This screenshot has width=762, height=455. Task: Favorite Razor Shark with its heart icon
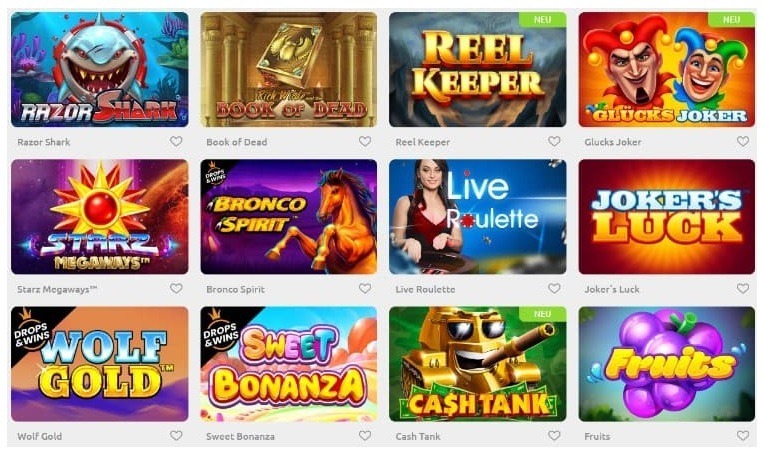(176, 141)
